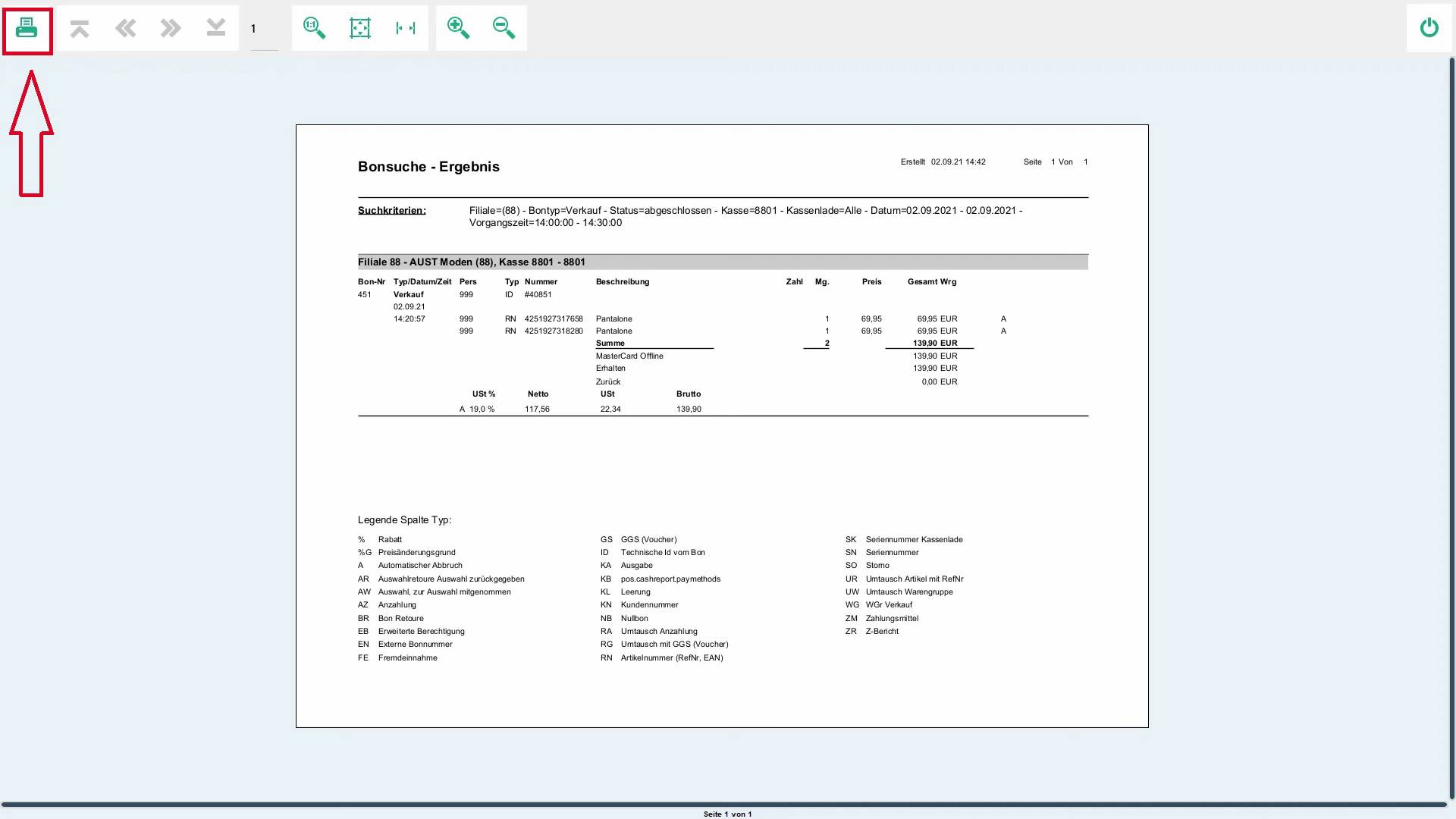Click article number 4251927317658
Viewport: 1456px width, 819px height.
pyautogui.click(x=554, y=319)
